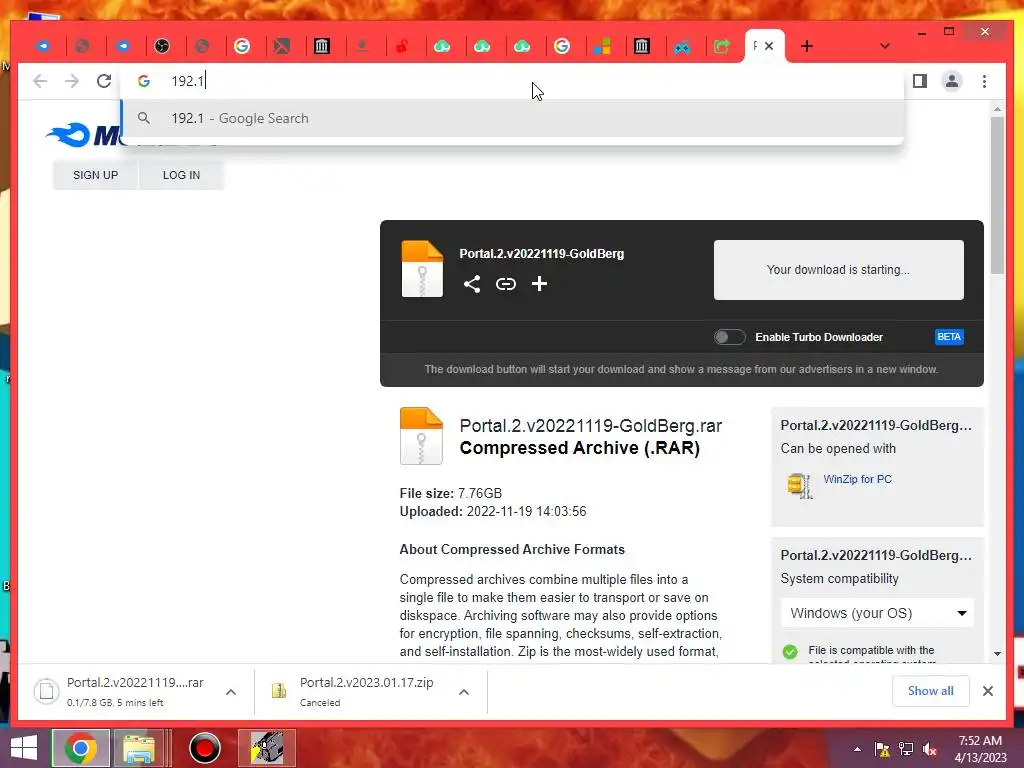
Task: Open the WinZip for PC link
Action: (857, 479)
